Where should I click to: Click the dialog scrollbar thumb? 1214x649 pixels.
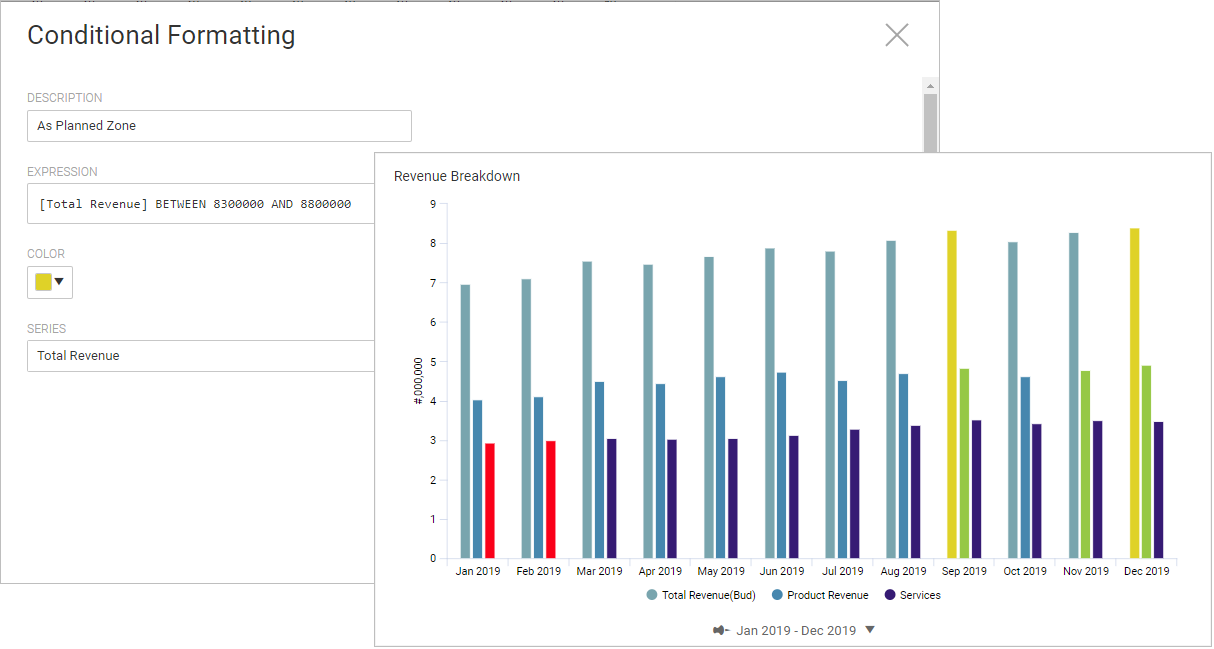coord(930,124)
